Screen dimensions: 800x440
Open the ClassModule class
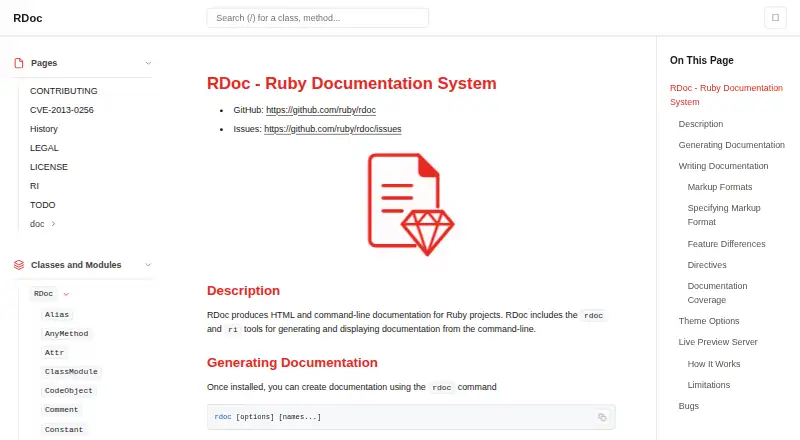coord(71,371)
